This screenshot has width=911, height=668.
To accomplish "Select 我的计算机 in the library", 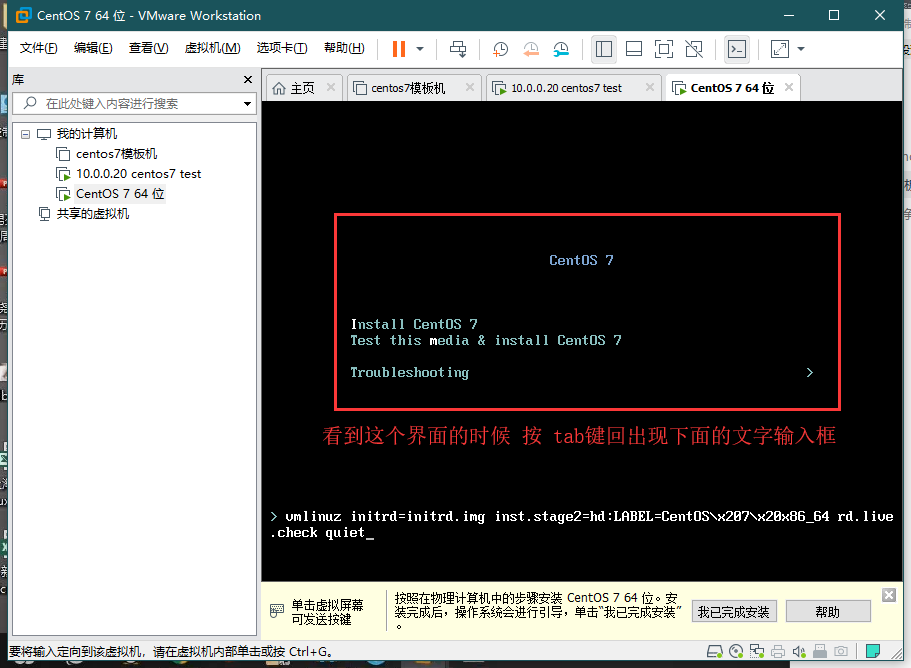I will point(87,134).
